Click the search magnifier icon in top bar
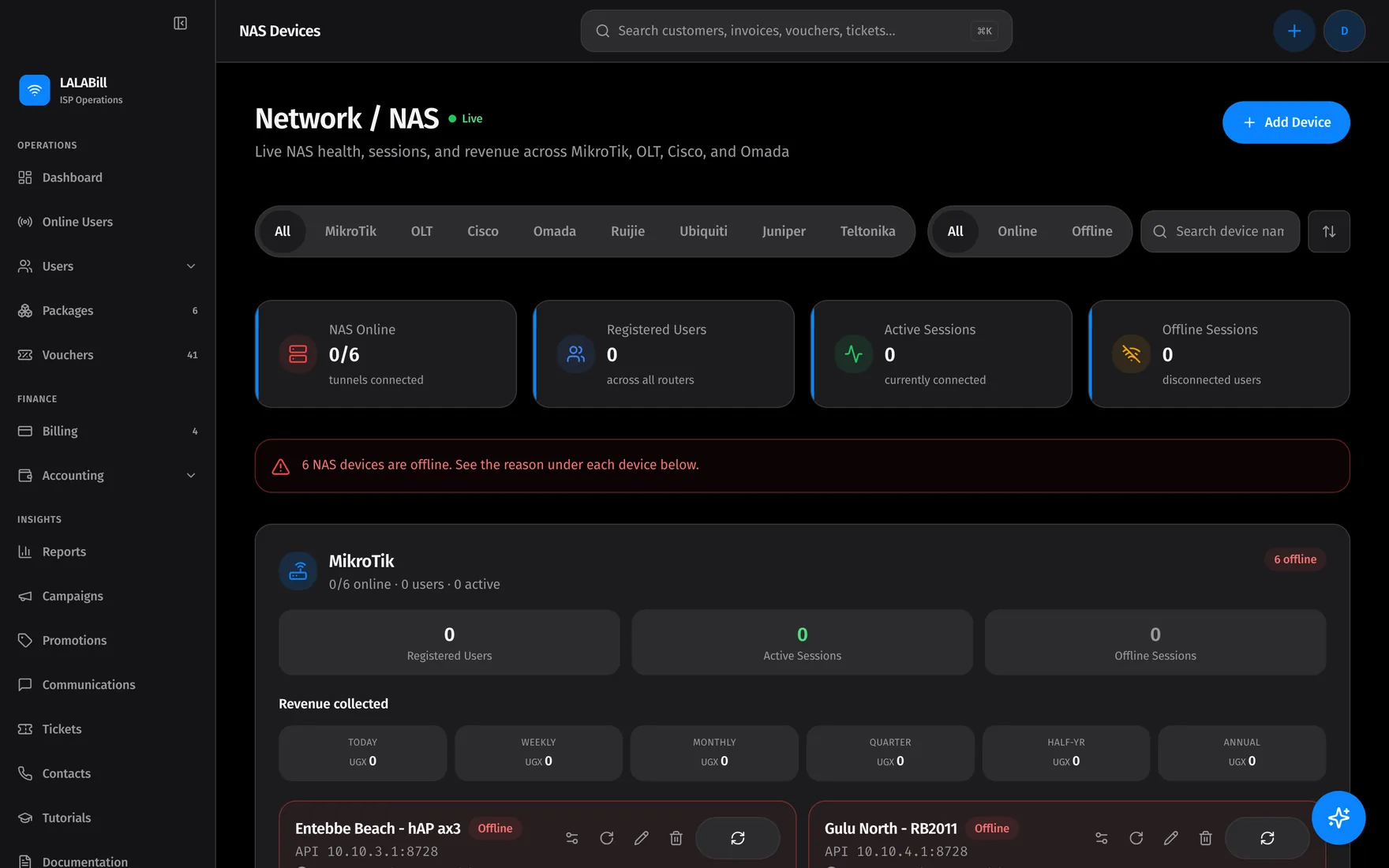This screenshot has height=868, width=1389. coord(603,31)
